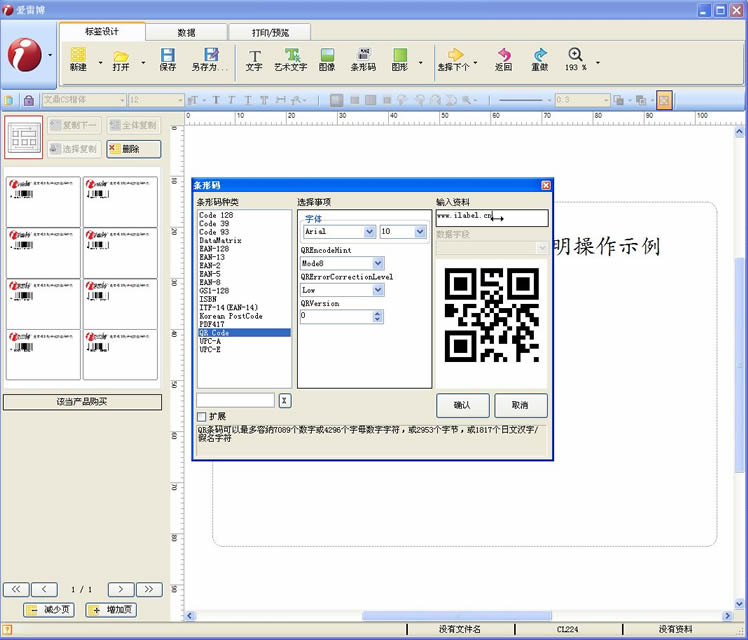748x640 pixels.
Task: Go to last page with >> button
Action: pos(149,589)
